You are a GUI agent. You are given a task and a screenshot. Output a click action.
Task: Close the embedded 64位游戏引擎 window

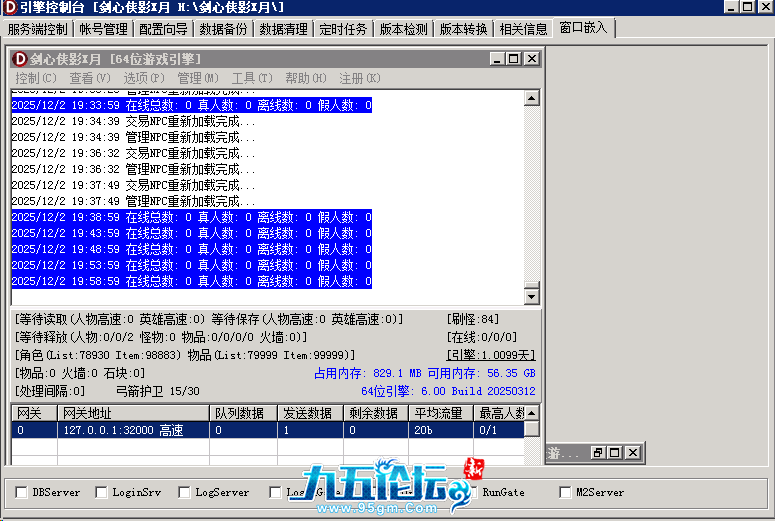531,59
